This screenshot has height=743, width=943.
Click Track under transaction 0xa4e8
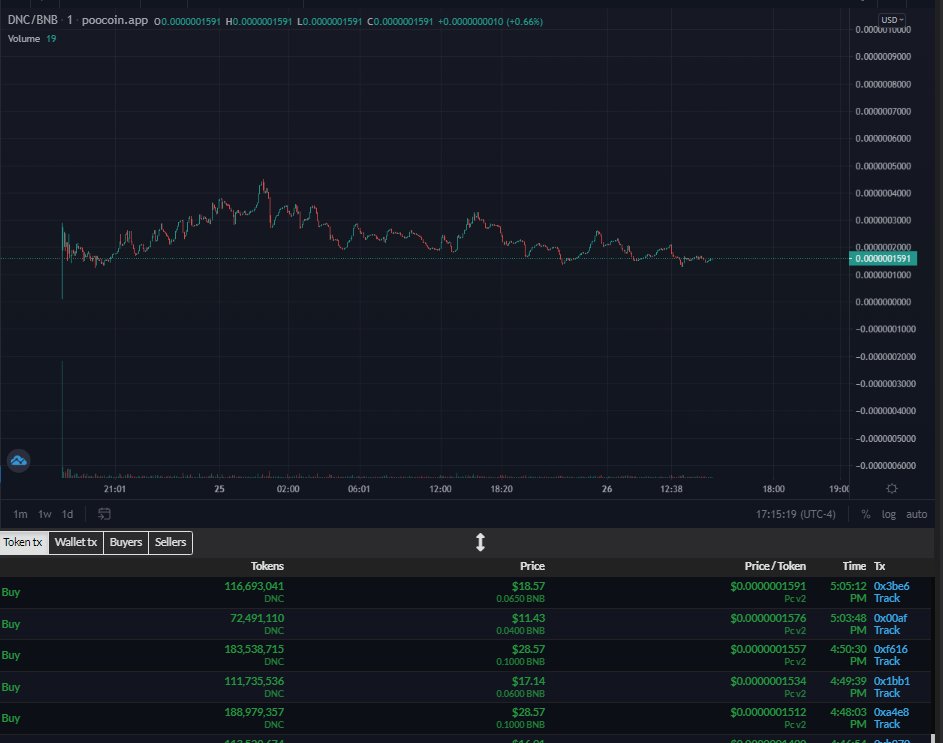tap(887, 724)
